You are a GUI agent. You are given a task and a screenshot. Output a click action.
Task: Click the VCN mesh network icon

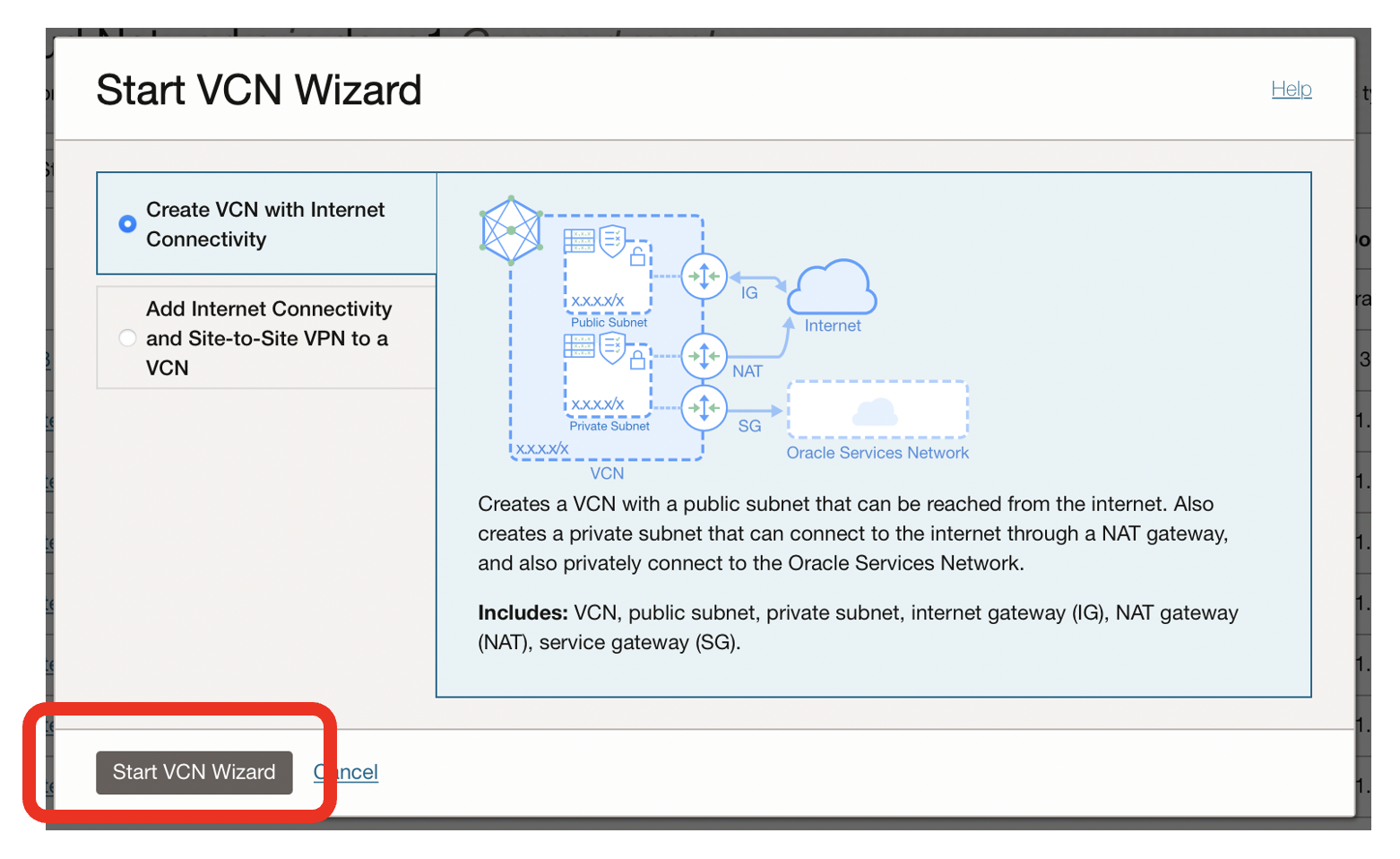pyautogui.click(x=511, y=230)
